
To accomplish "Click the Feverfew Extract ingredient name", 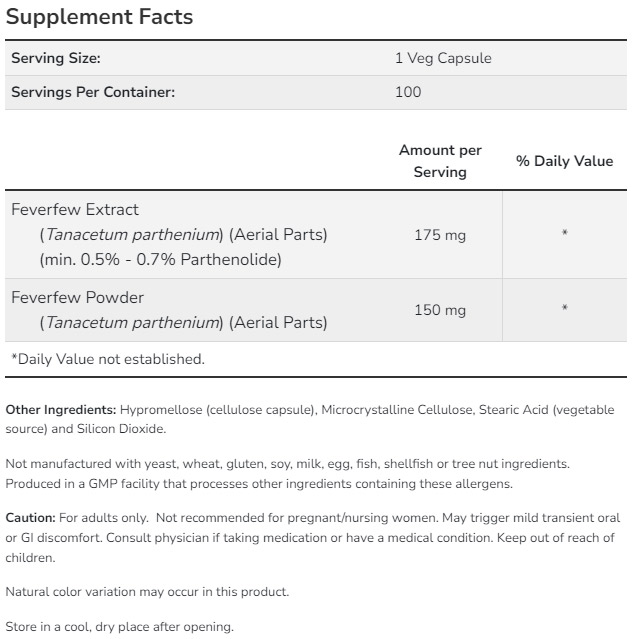I will 75,210.
